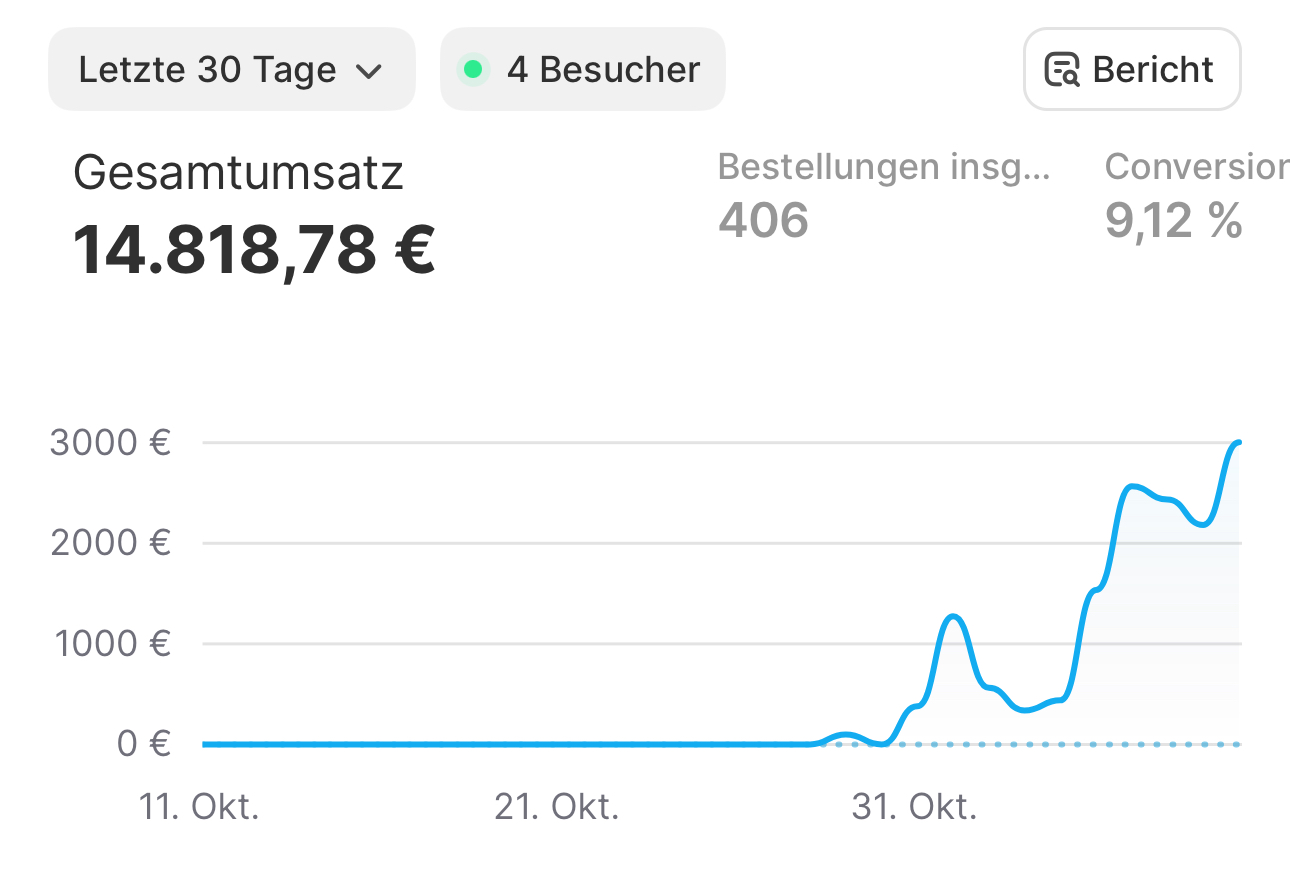Click the green live visitors dot
Viewport: 1290px width, 871px height.
pyautogui.click(x=473, y=70)
